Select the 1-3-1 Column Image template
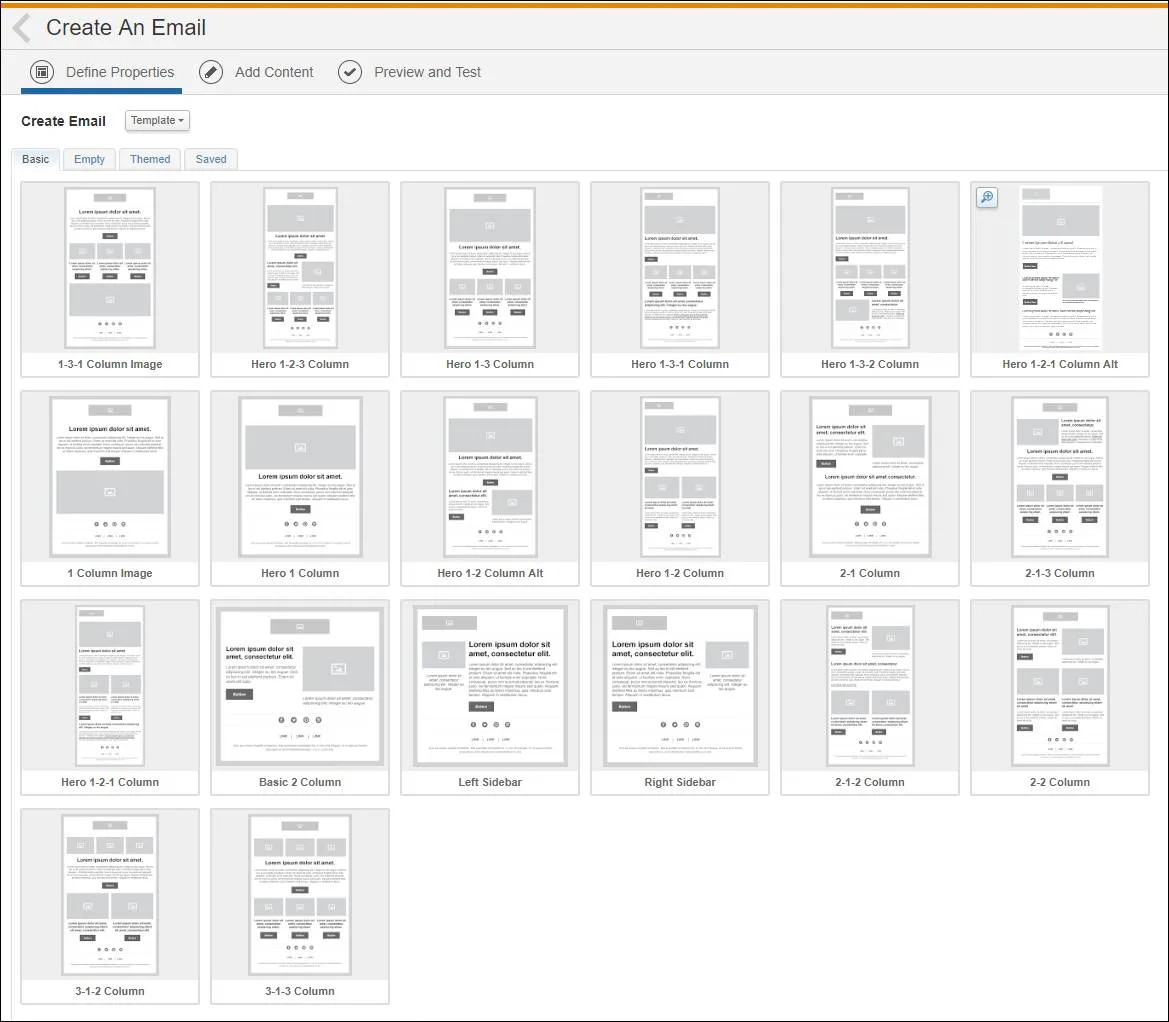The image size is (1169, 1022). [x=110, y=280]
